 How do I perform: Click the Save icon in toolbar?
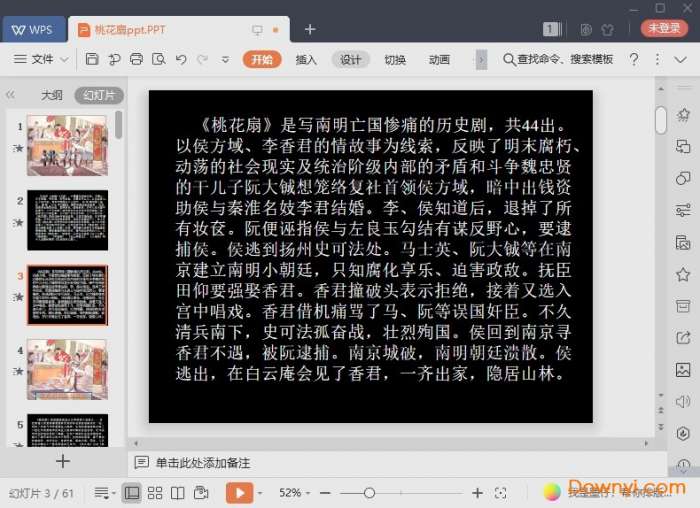click(92, 59)
